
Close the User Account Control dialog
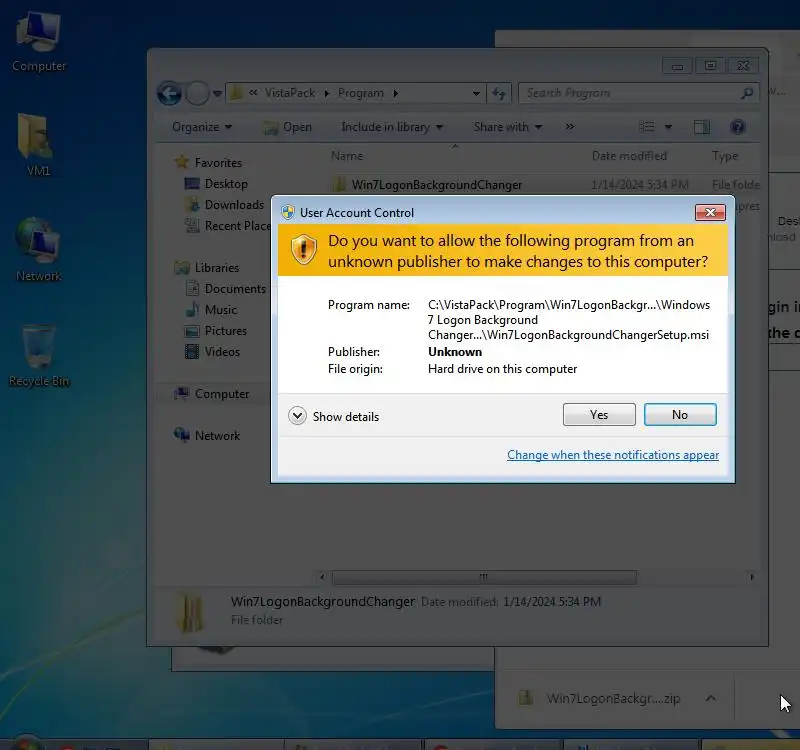pos(710,212)
